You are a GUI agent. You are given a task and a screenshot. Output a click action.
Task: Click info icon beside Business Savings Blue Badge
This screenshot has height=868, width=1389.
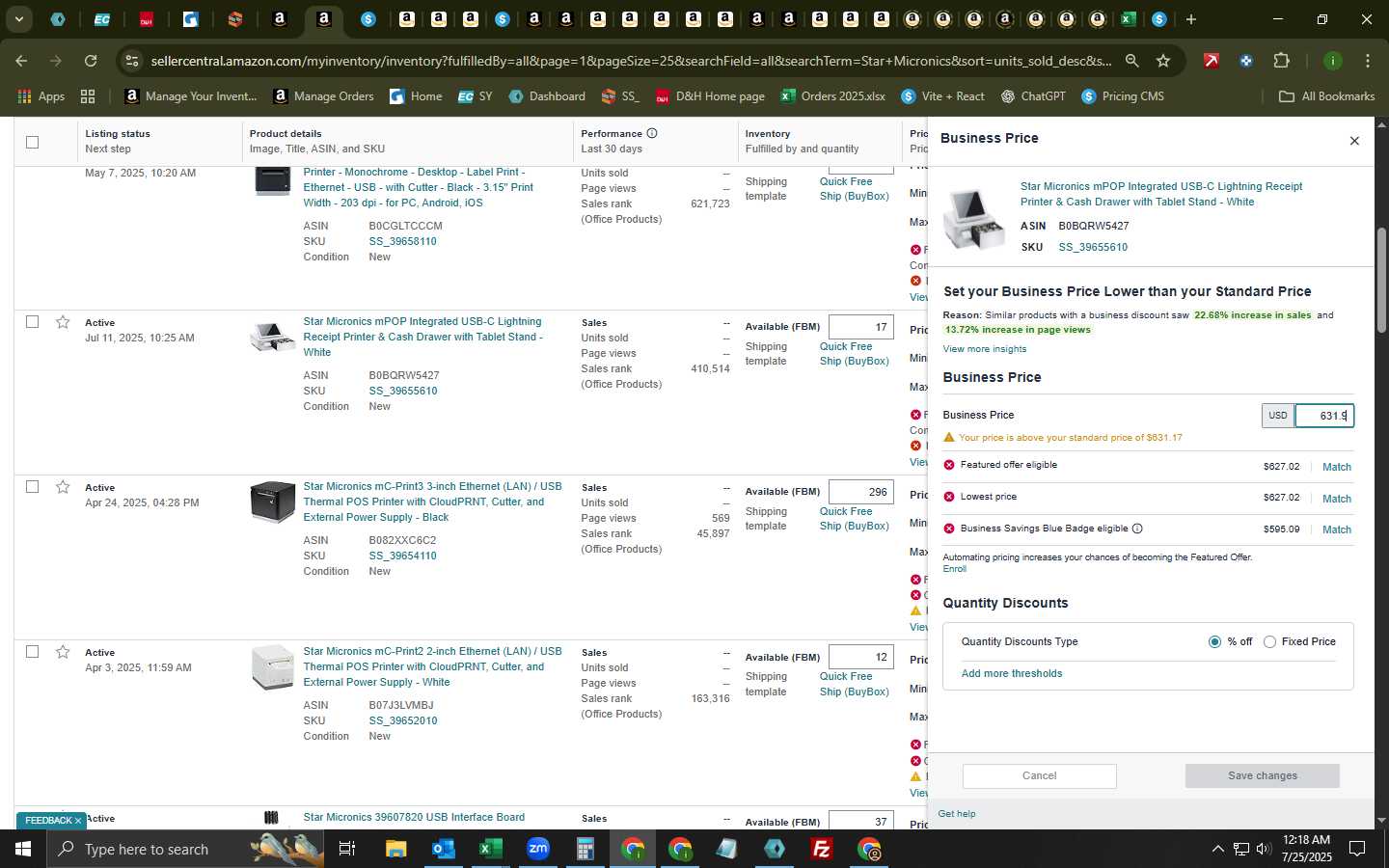coord(1137,529)
